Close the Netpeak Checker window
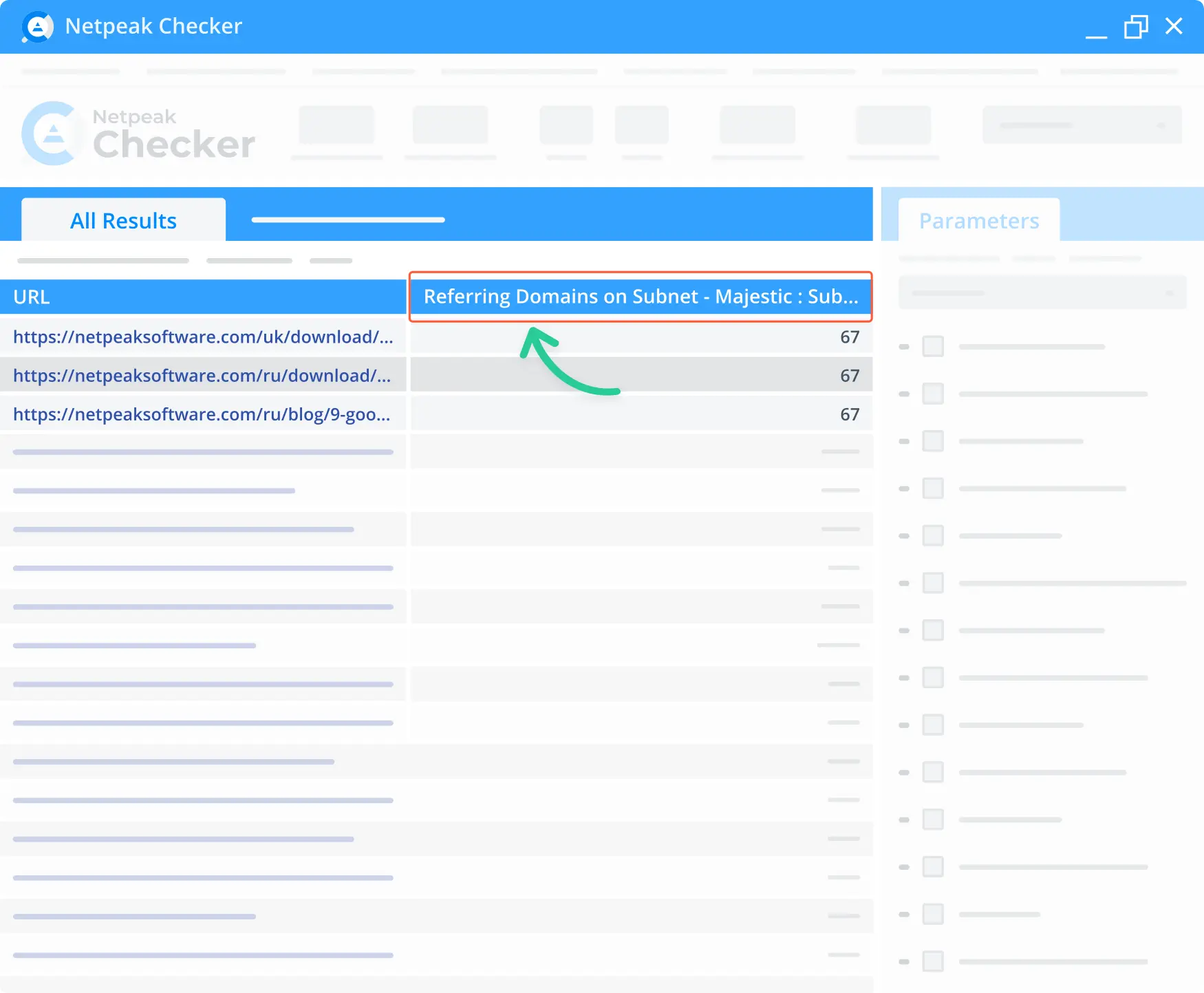This screenshot has height=993, width=1204. click(x=1174, y=26)
